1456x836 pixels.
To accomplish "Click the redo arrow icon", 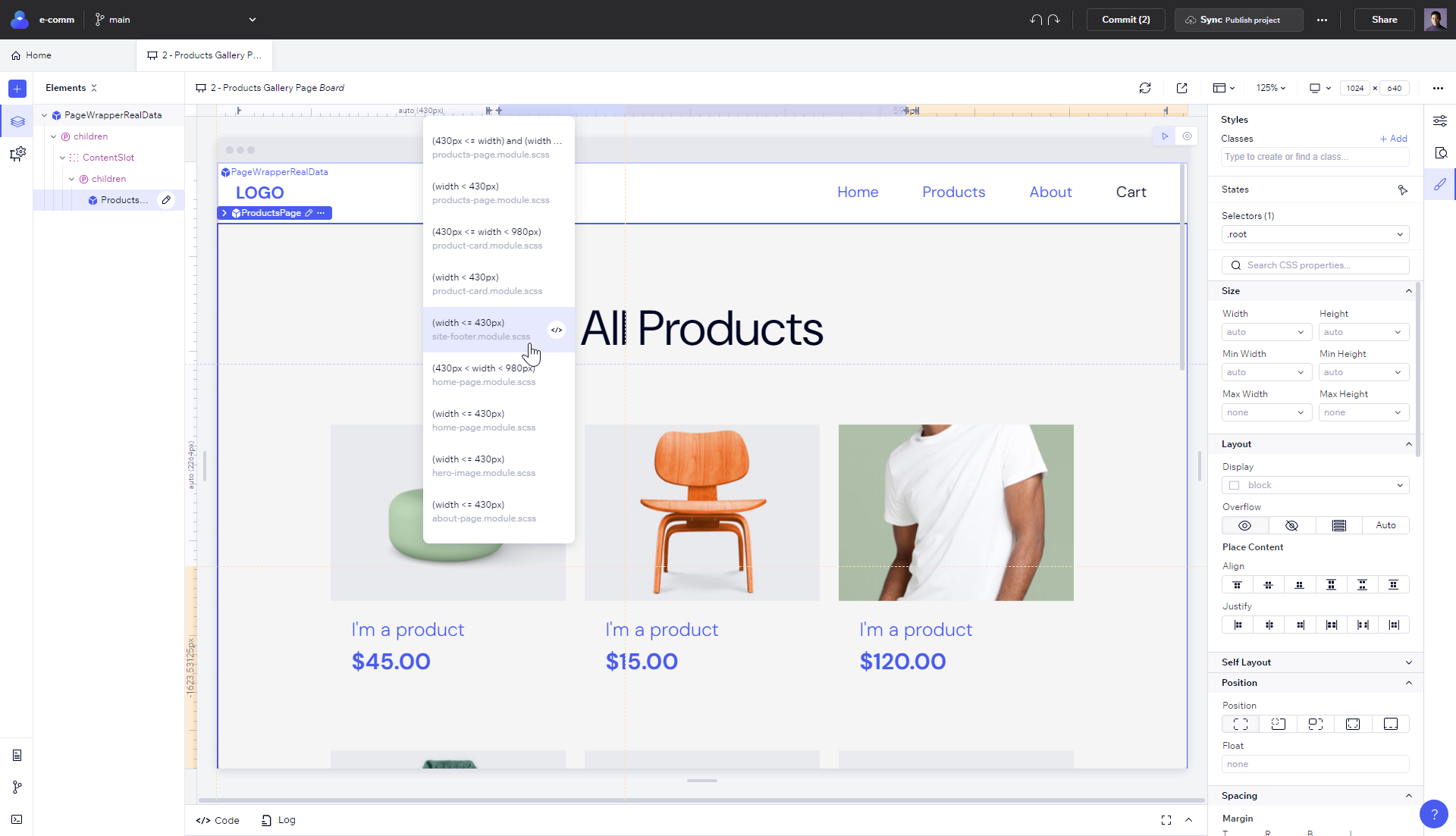I will tap(1053, 20).
